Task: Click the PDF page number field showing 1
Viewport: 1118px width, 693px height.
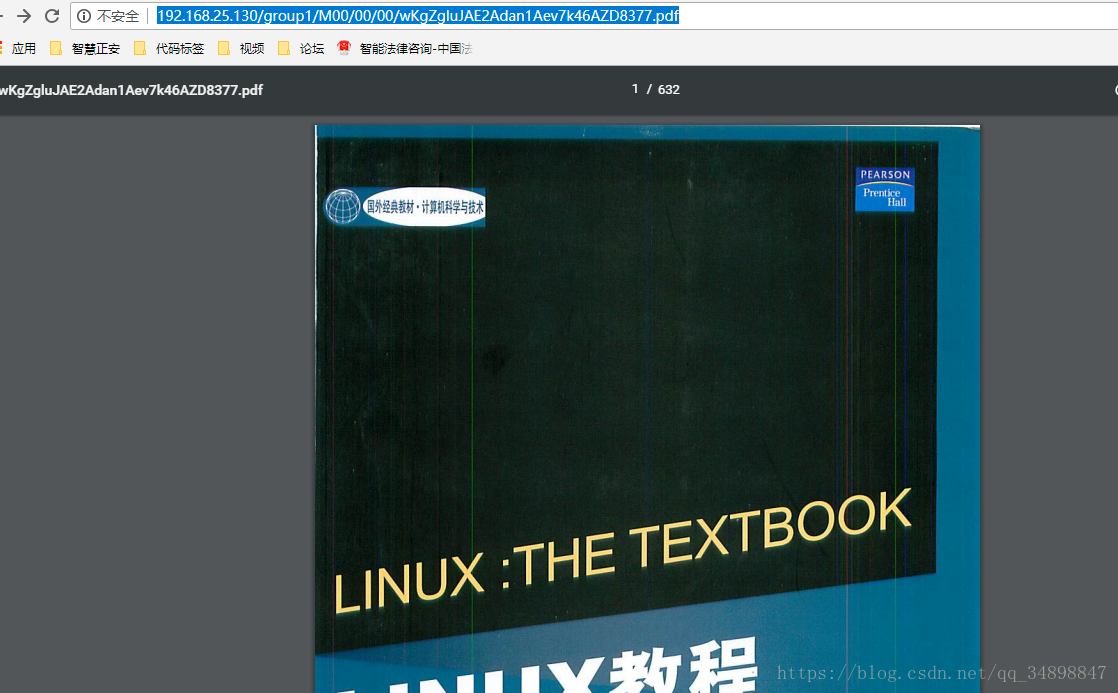Action: (635, 89)
